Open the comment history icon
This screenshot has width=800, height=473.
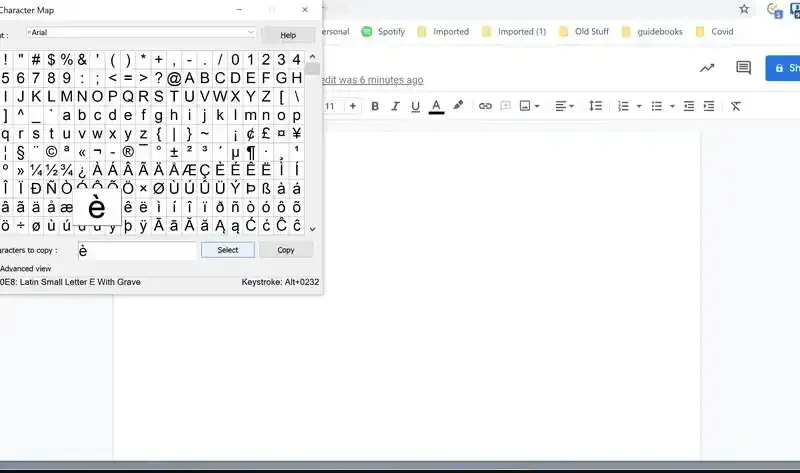click(743, 68)
